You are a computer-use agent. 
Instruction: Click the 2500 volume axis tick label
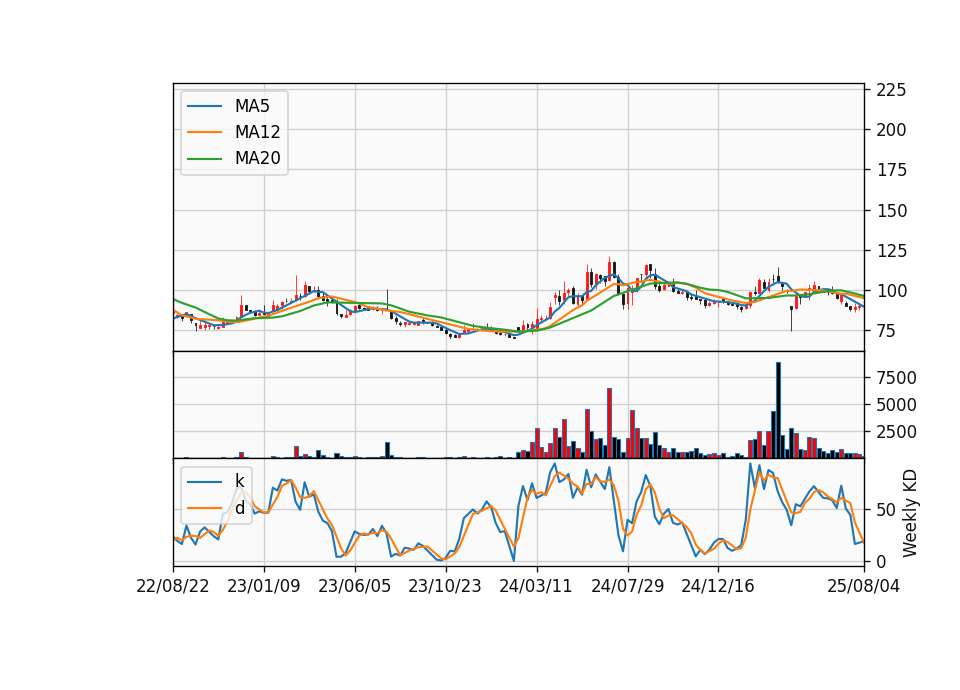896,432
